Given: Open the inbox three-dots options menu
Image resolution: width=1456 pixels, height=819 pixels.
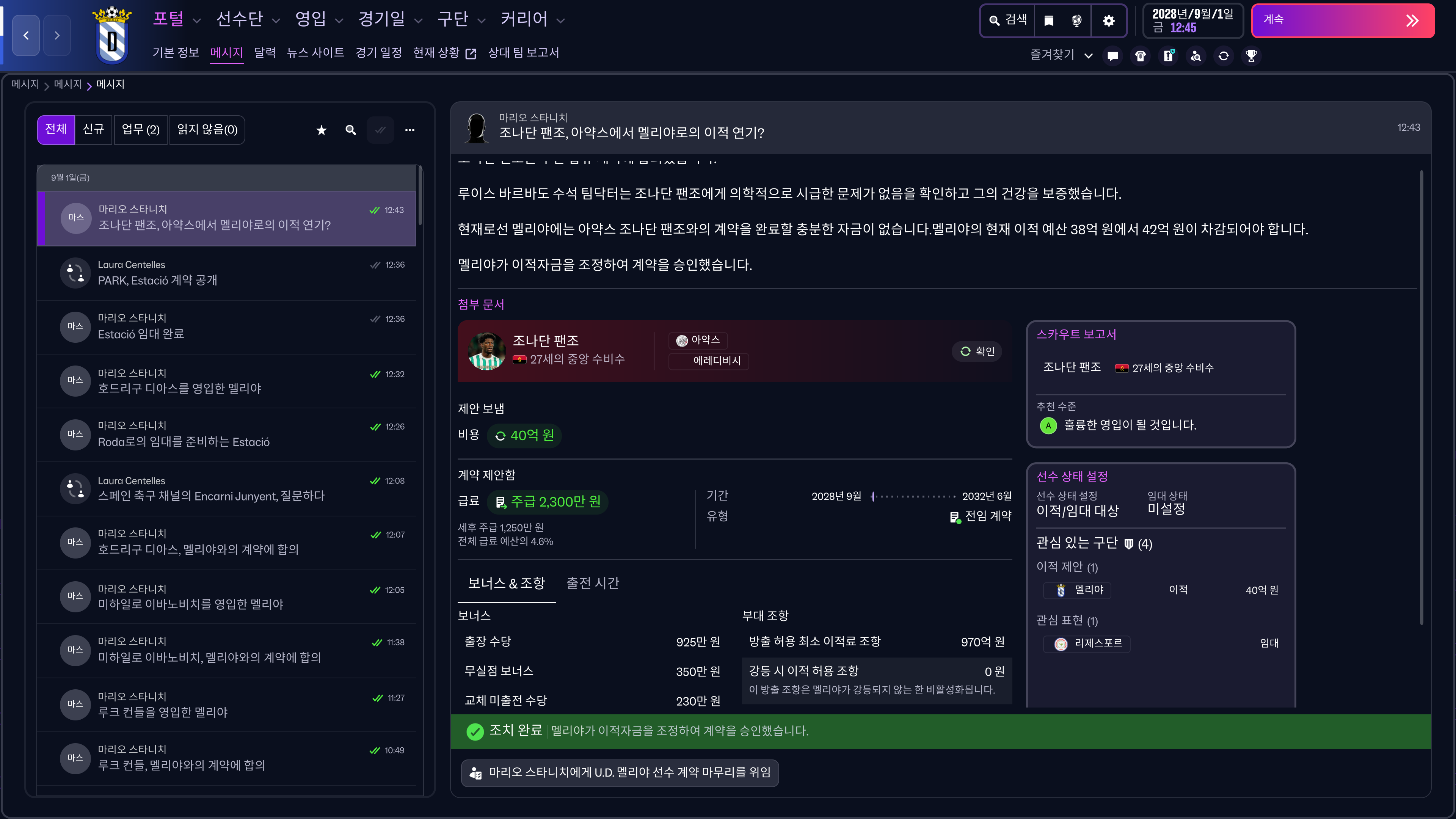Looking at the screenshot, I should click(x=410, y=130).
